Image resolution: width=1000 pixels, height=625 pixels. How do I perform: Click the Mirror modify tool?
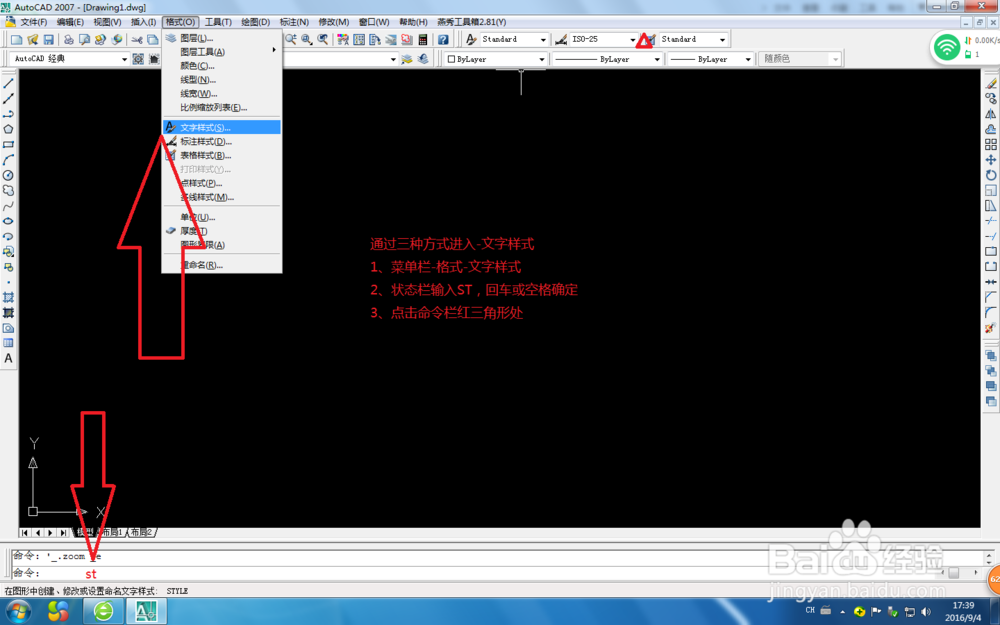(x=990, y=114)
